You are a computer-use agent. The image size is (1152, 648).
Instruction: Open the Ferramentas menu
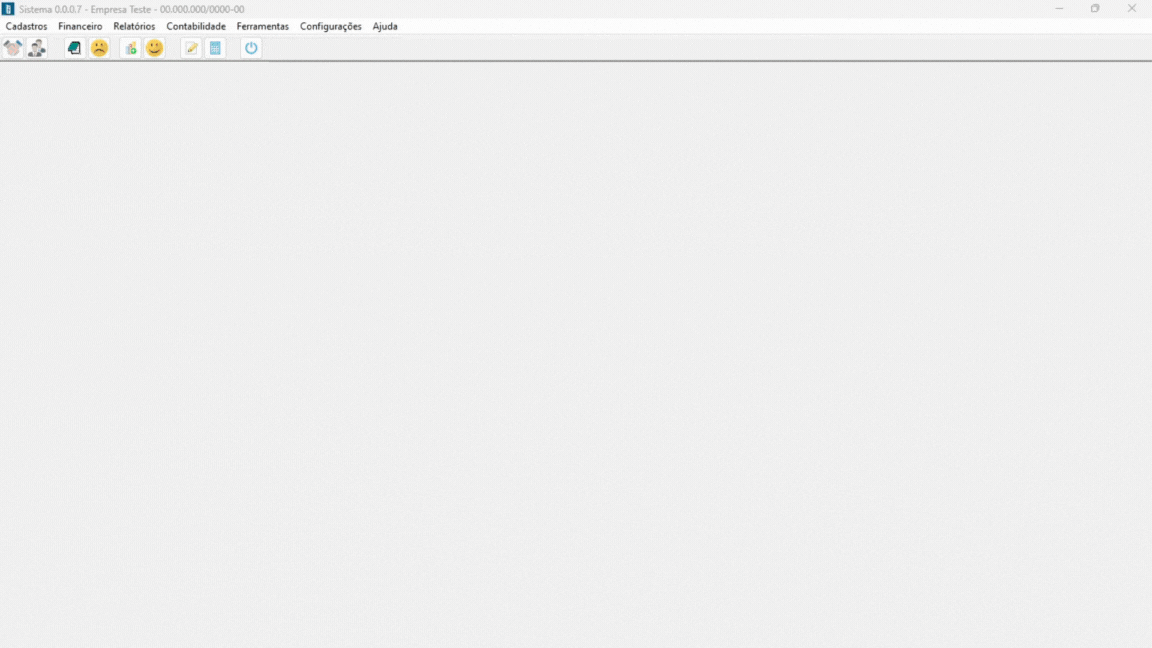point(262,26)
